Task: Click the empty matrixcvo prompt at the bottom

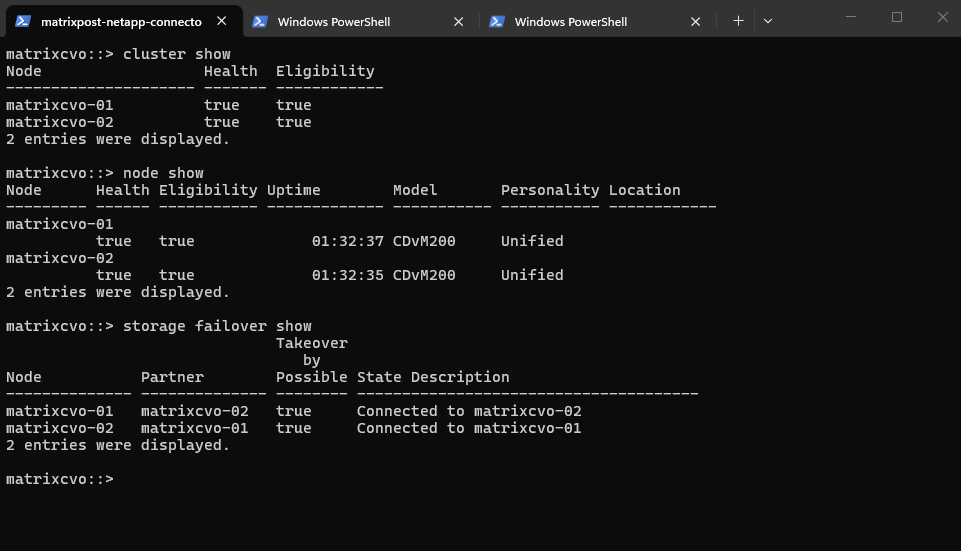Action: pos(60,479)
